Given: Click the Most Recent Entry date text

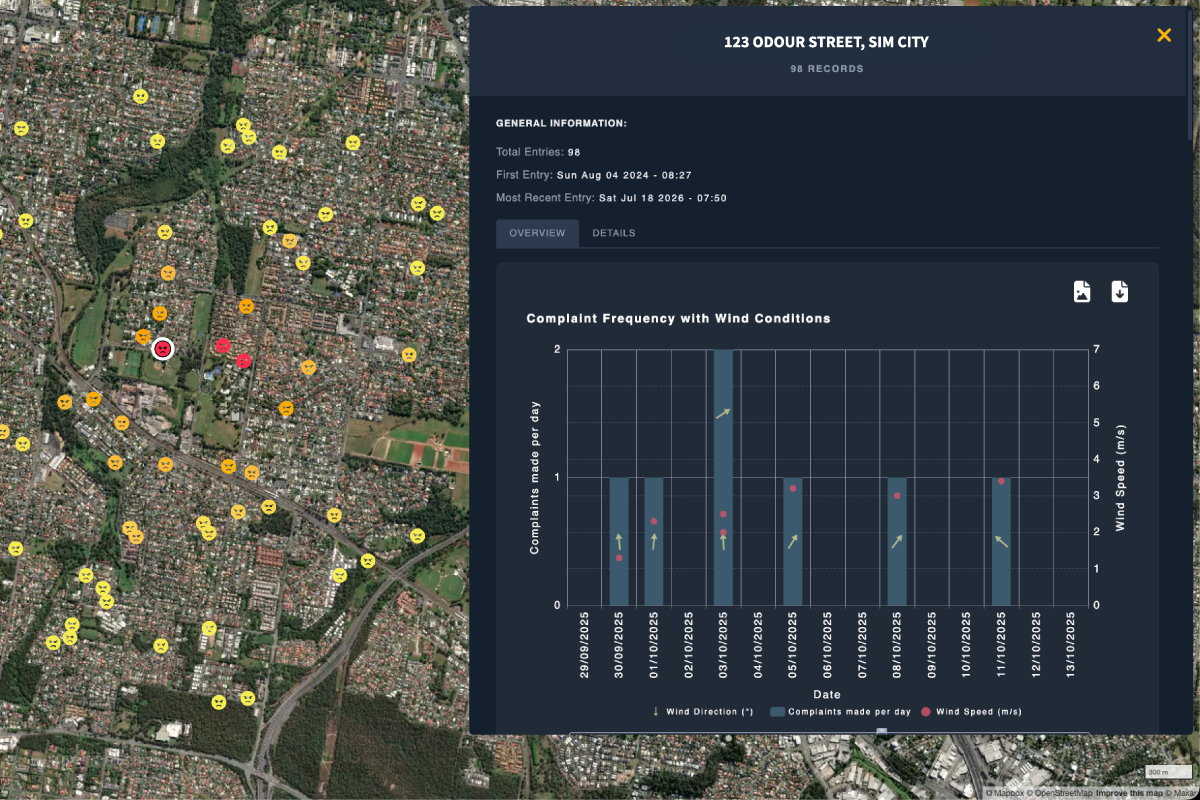Looking at the screenshot, I should pos(662,198).
